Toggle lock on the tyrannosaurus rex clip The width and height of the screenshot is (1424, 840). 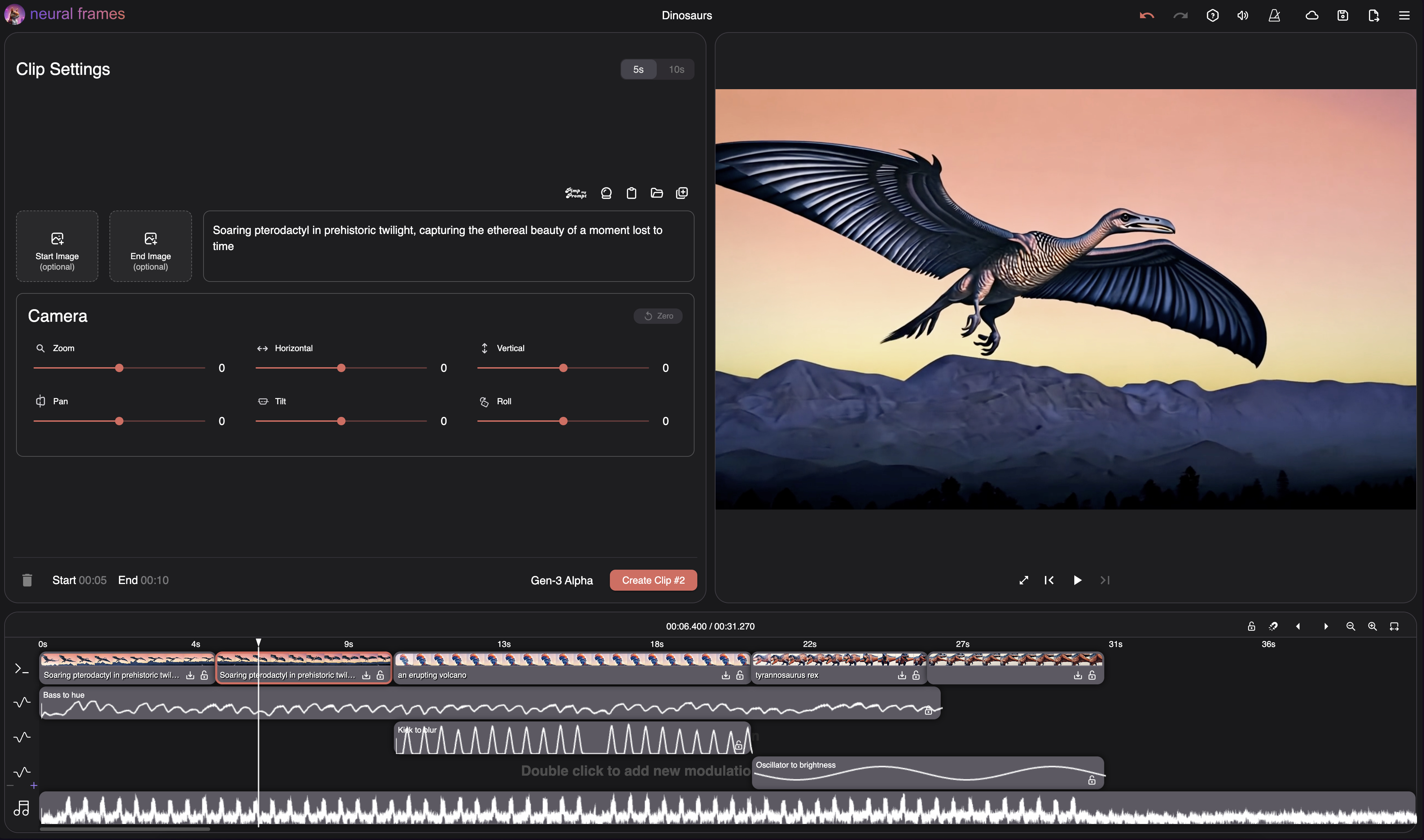[916, 675]
